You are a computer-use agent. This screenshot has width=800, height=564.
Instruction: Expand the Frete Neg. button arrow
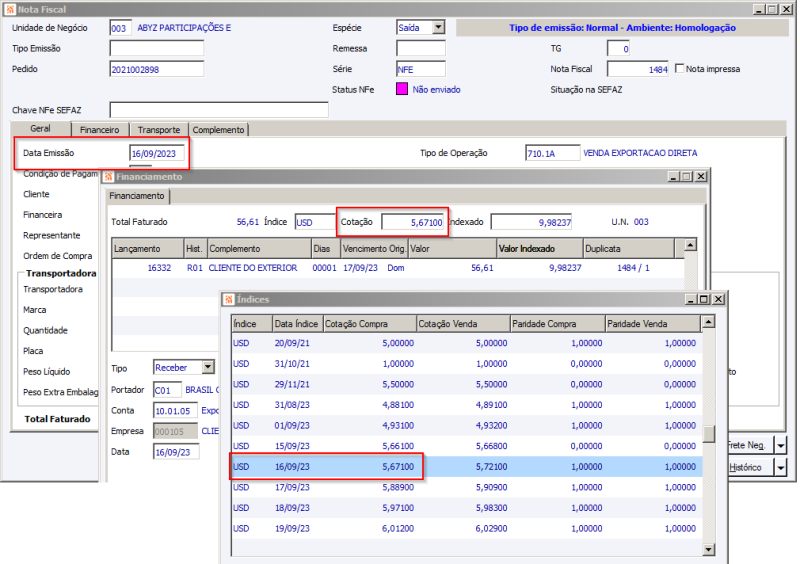pos(780,444)
